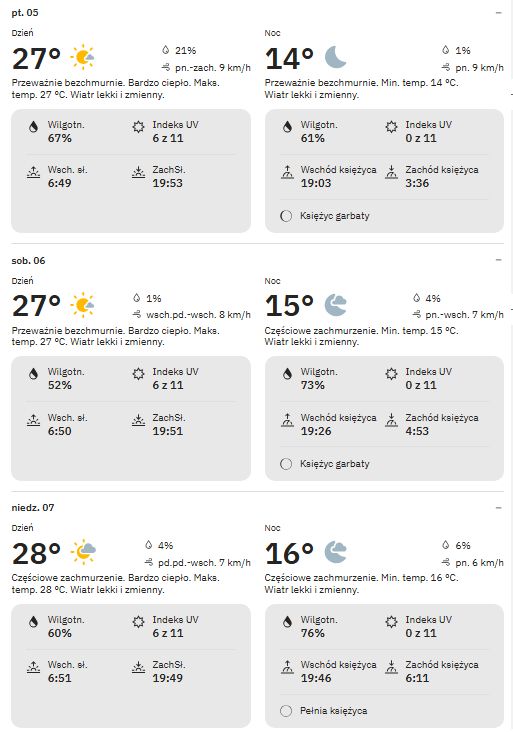This screenshot has height=732, width=513.
Task: Click the sunrise icon next to 6:49
Action: (33, 172)
